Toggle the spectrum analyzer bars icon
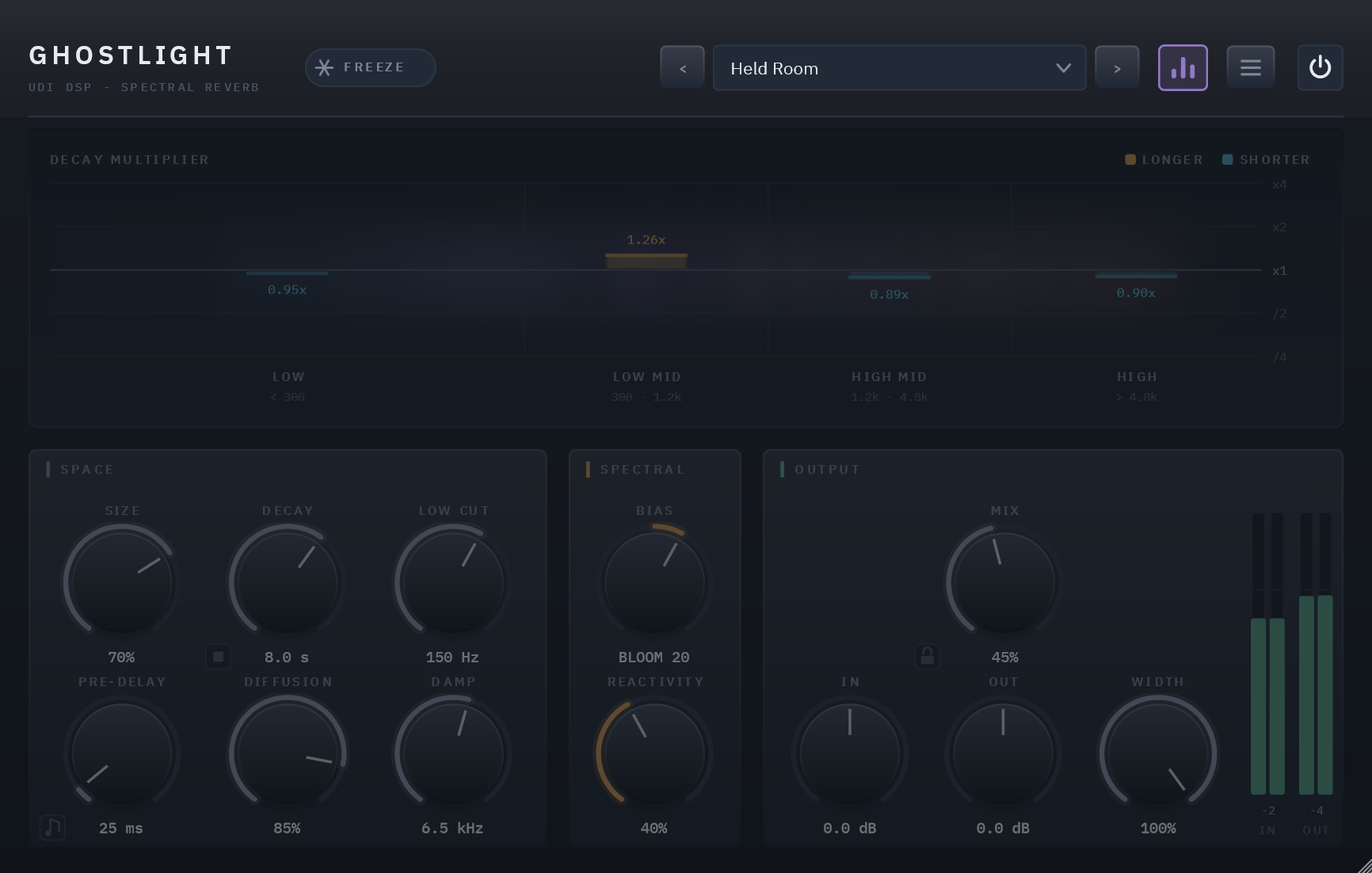This screenshot has width=1372, height=873. 1183,68
